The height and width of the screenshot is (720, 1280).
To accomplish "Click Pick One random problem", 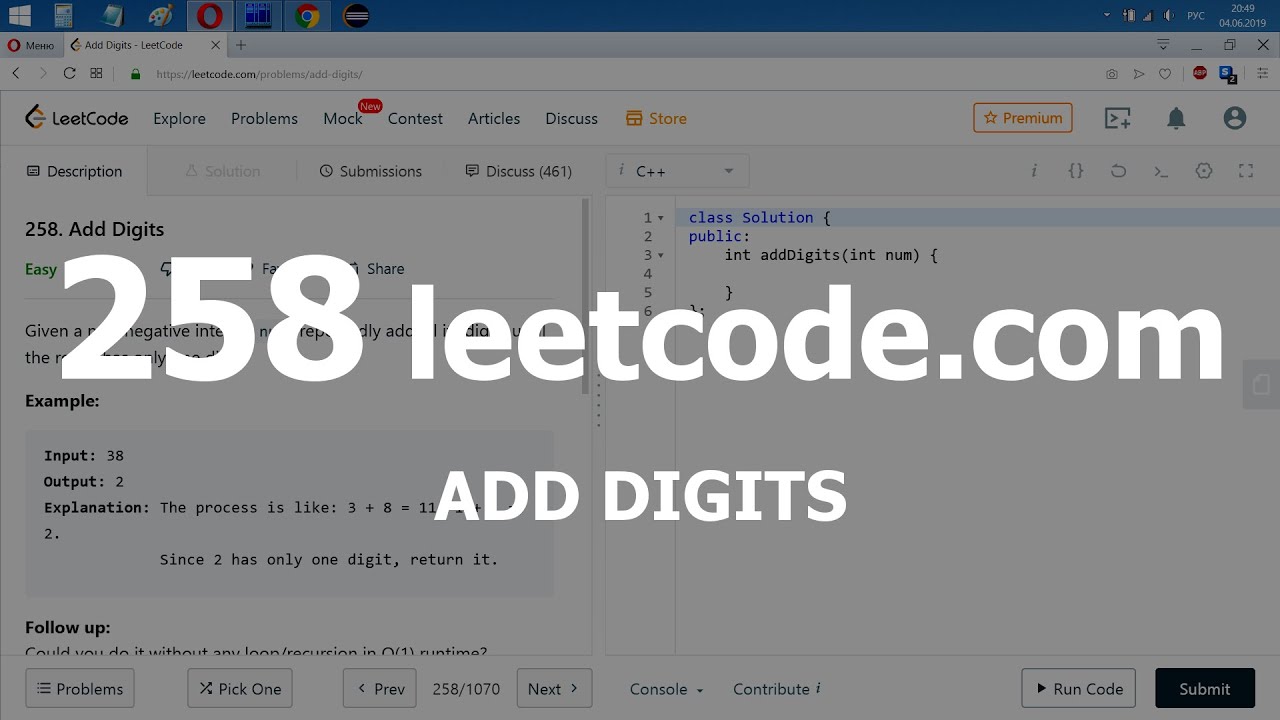I will pyautogui.click(x=240, y=689).
